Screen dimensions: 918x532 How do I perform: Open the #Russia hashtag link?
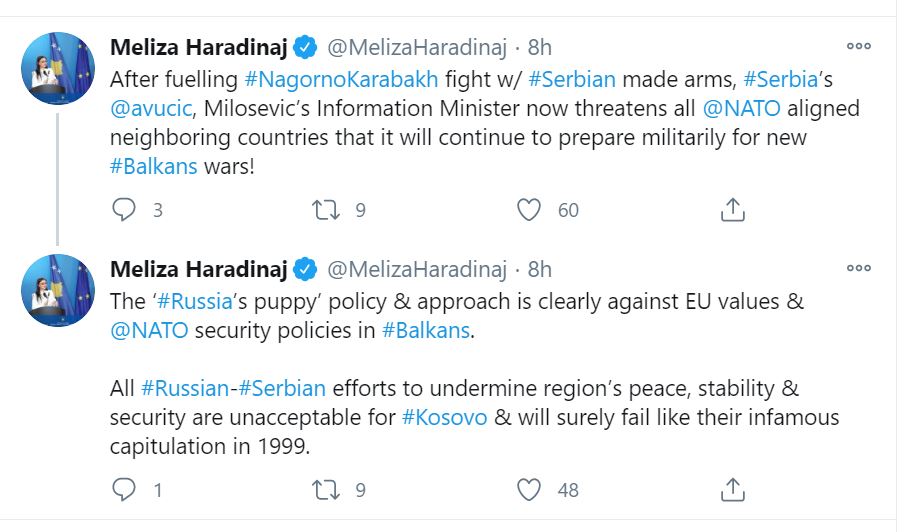[195, 301]
